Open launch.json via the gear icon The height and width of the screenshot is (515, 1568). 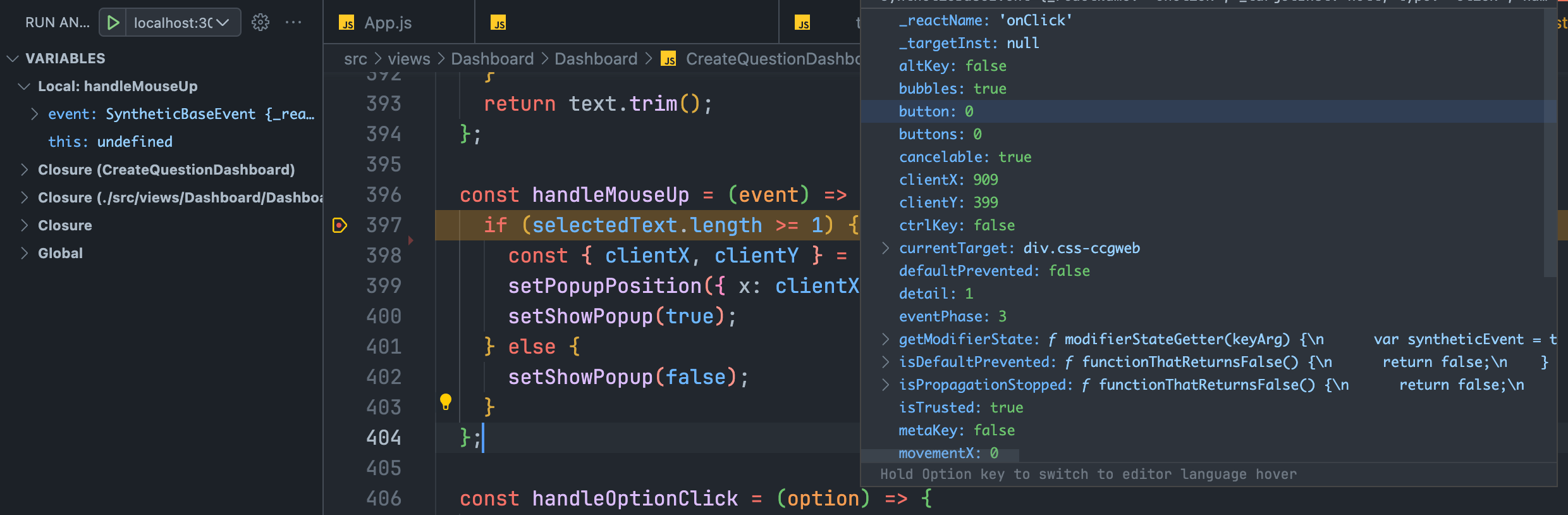point(260,23)
